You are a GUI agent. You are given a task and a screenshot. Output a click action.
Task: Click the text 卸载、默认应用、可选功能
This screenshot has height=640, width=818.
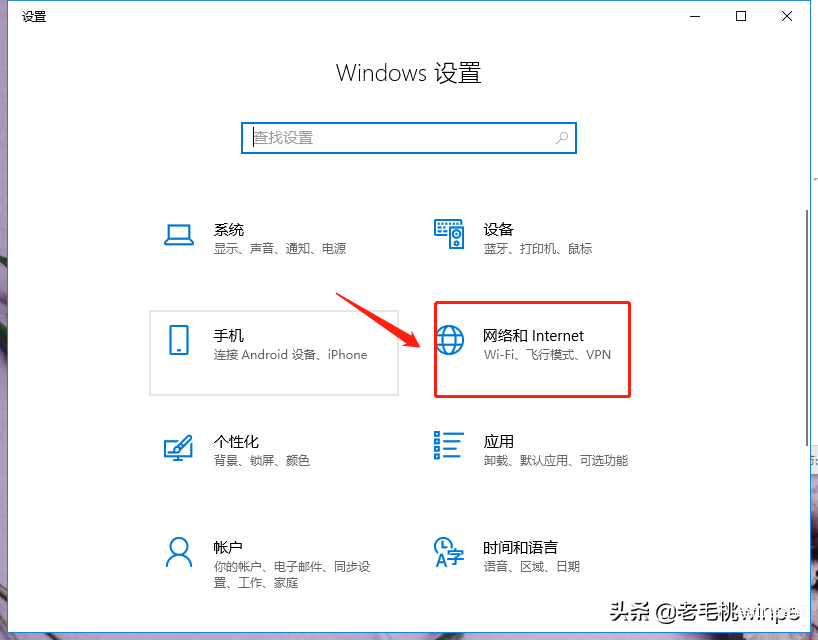click(556, 461)
